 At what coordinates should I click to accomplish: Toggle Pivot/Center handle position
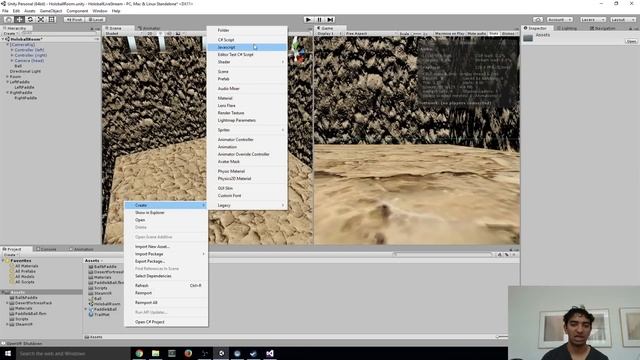pos(74,20)
